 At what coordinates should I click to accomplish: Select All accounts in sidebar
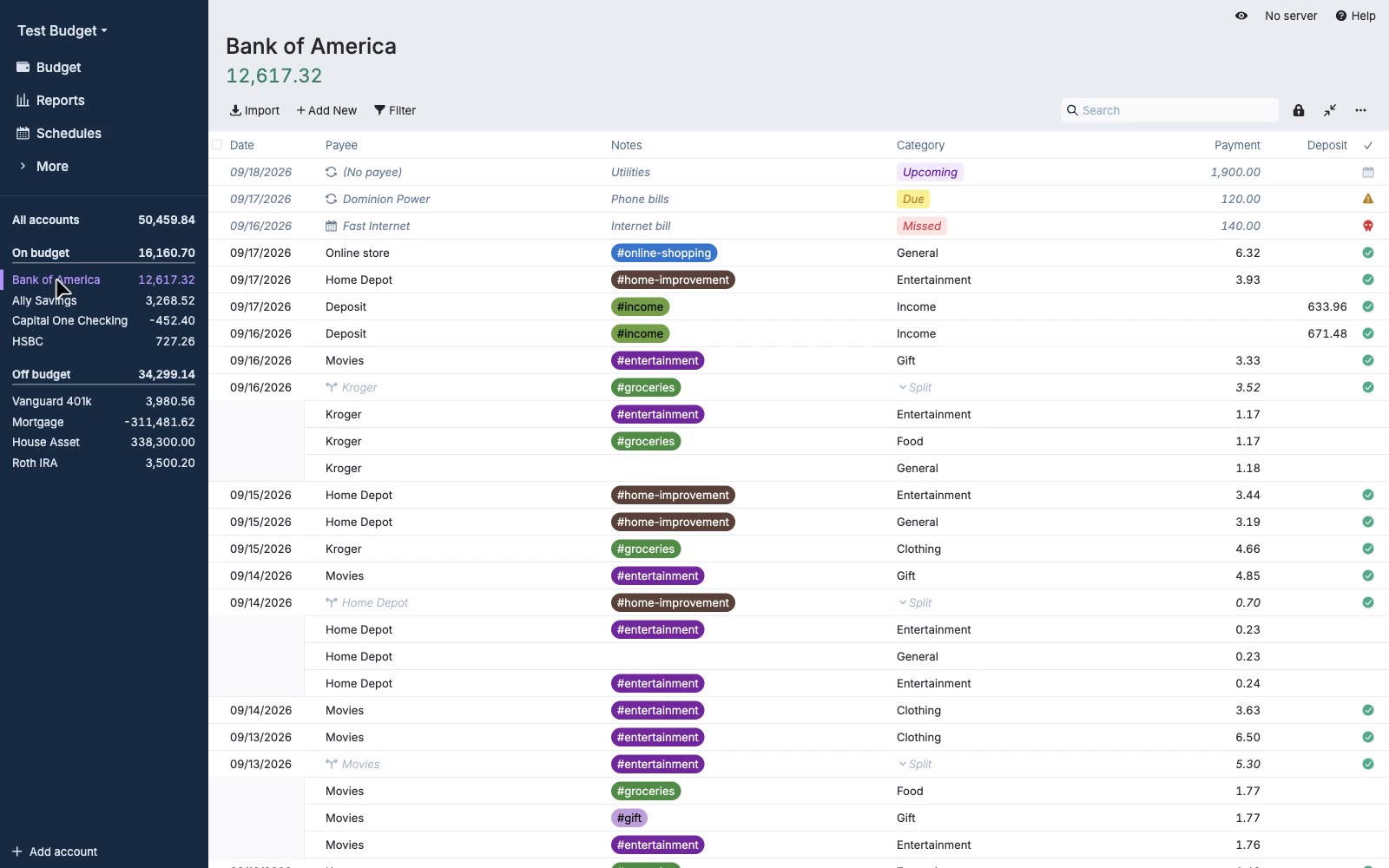(103, 220)
